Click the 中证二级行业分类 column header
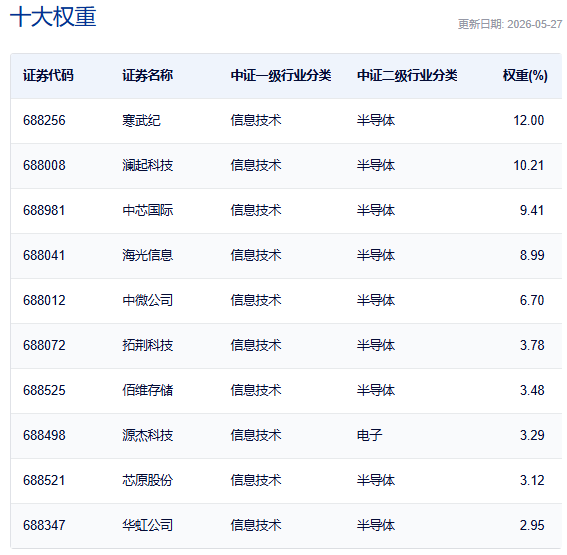567x555 pixels. coord(407,76)
